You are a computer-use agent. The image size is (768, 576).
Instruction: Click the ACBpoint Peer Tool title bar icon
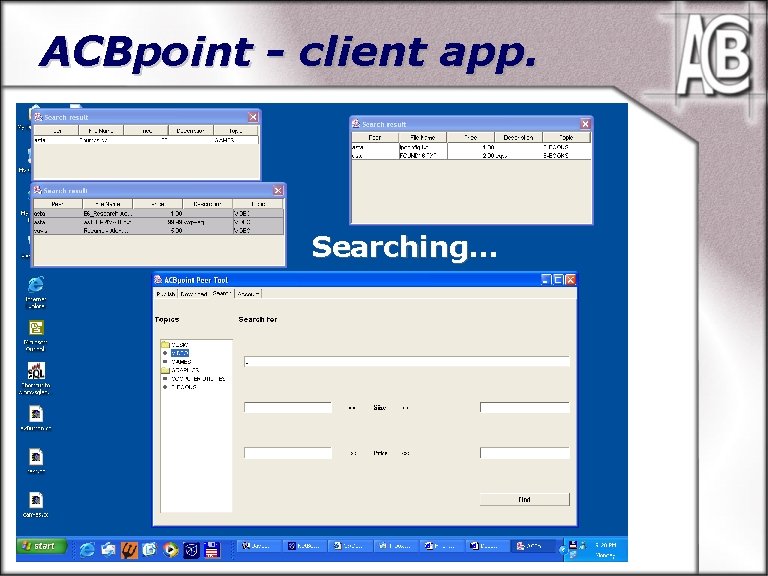pyautogui.click(x=158, y=280)
